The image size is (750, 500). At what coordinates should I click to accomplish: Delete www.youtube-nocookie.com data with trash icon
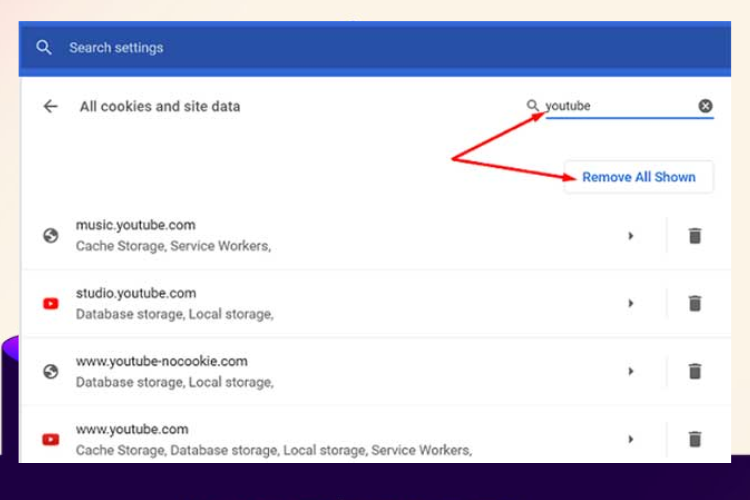tap(695, 371)
